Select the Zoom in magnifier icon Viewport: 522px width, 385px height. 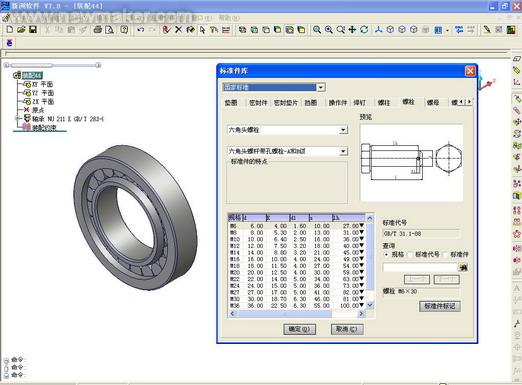pyautogui.click(x=317, y=30)
